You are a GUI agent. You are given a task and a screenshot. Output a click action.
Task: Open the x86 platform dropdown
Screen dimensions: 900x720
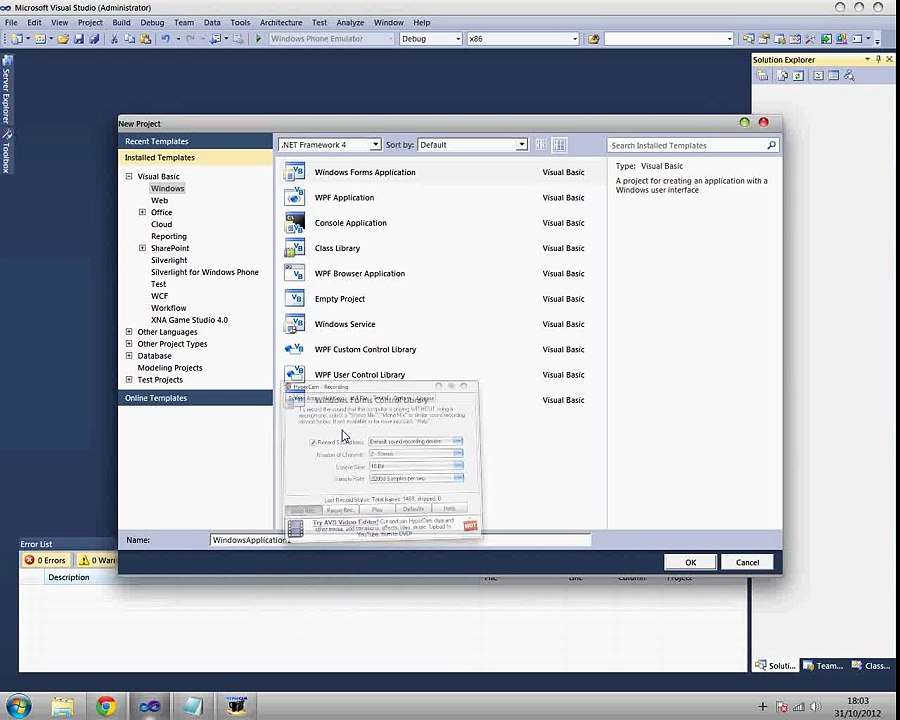pyautogui.click(x=575, y=39)
